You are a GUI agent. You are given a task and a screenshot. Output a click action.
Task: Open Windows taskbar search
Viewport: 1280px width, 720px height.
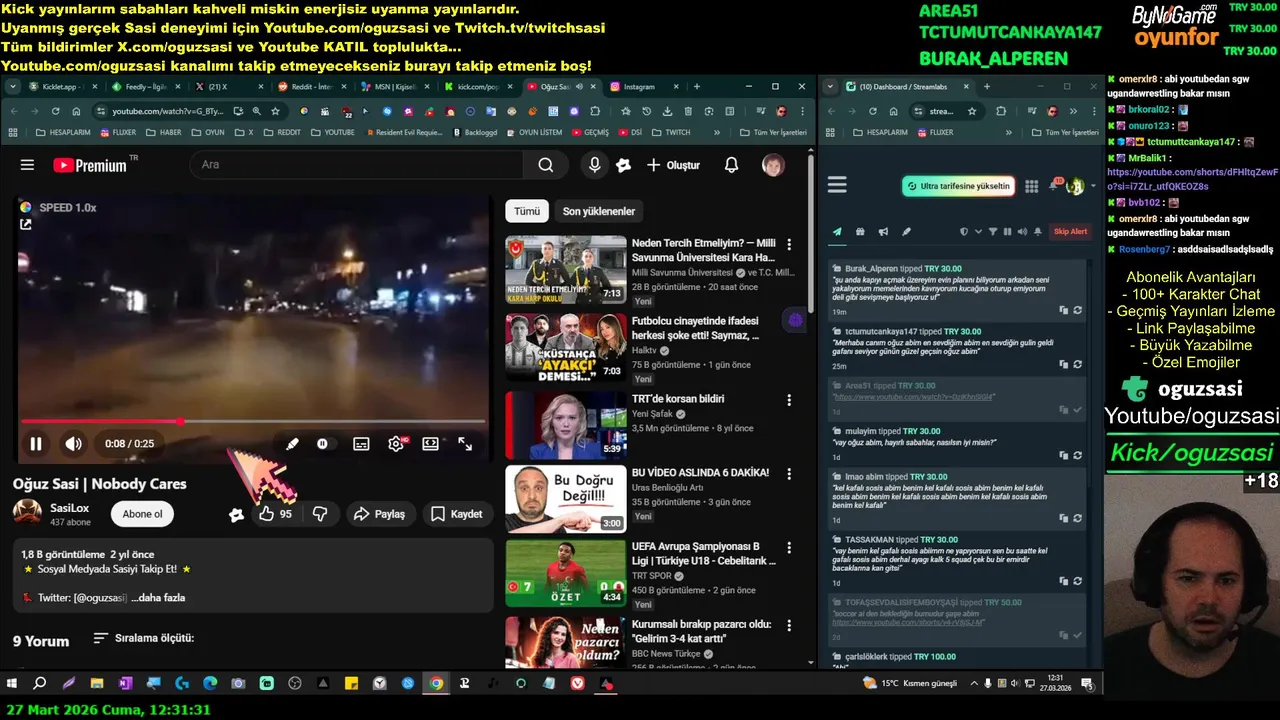point(39,684)
